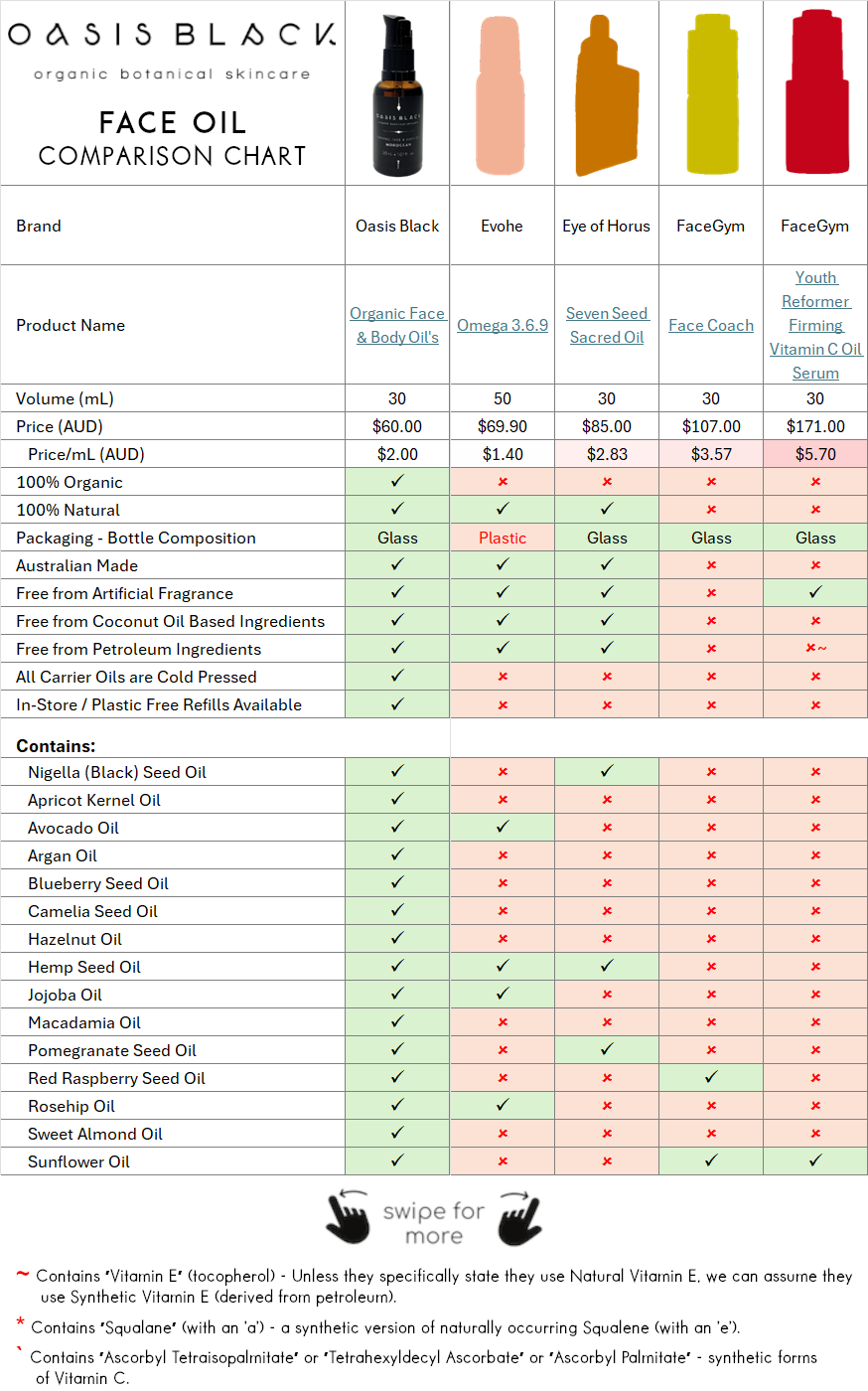The image size is (868, 1391).
Task: Open the Organic Face & Body Oil's link
Action: click(x=397, y=325)
